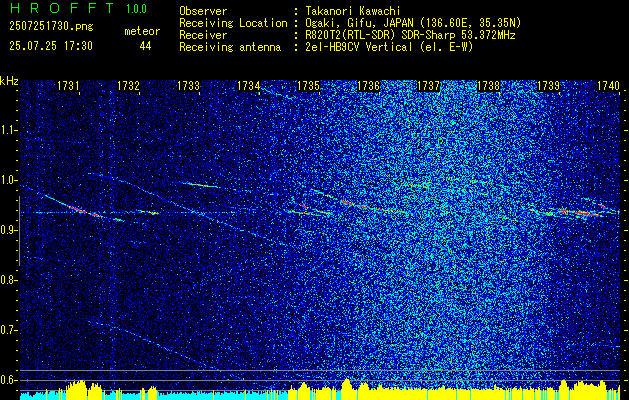Select the filename 2507251730.png
This screenshot has width=629, height=400.
click(51, 27)
